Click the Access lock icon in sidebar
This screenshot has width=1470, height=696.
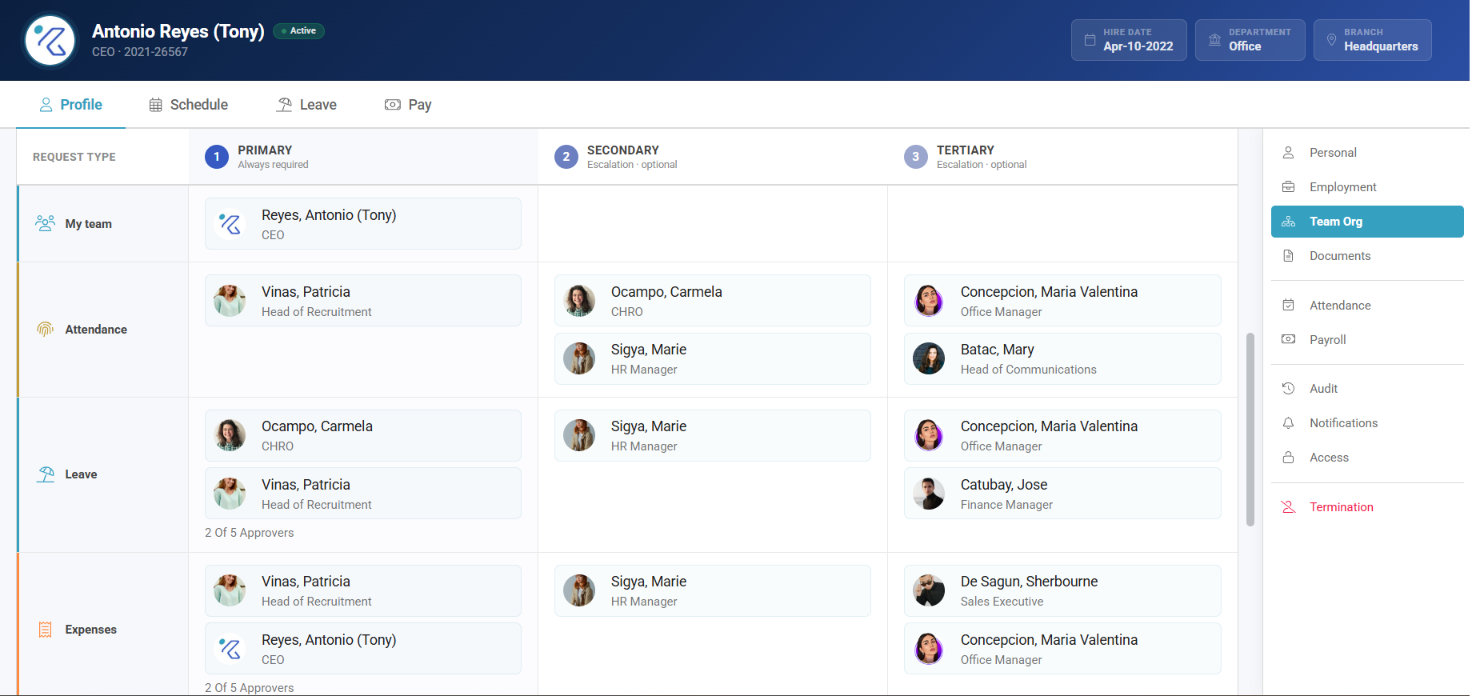(x=1288, y=457)
